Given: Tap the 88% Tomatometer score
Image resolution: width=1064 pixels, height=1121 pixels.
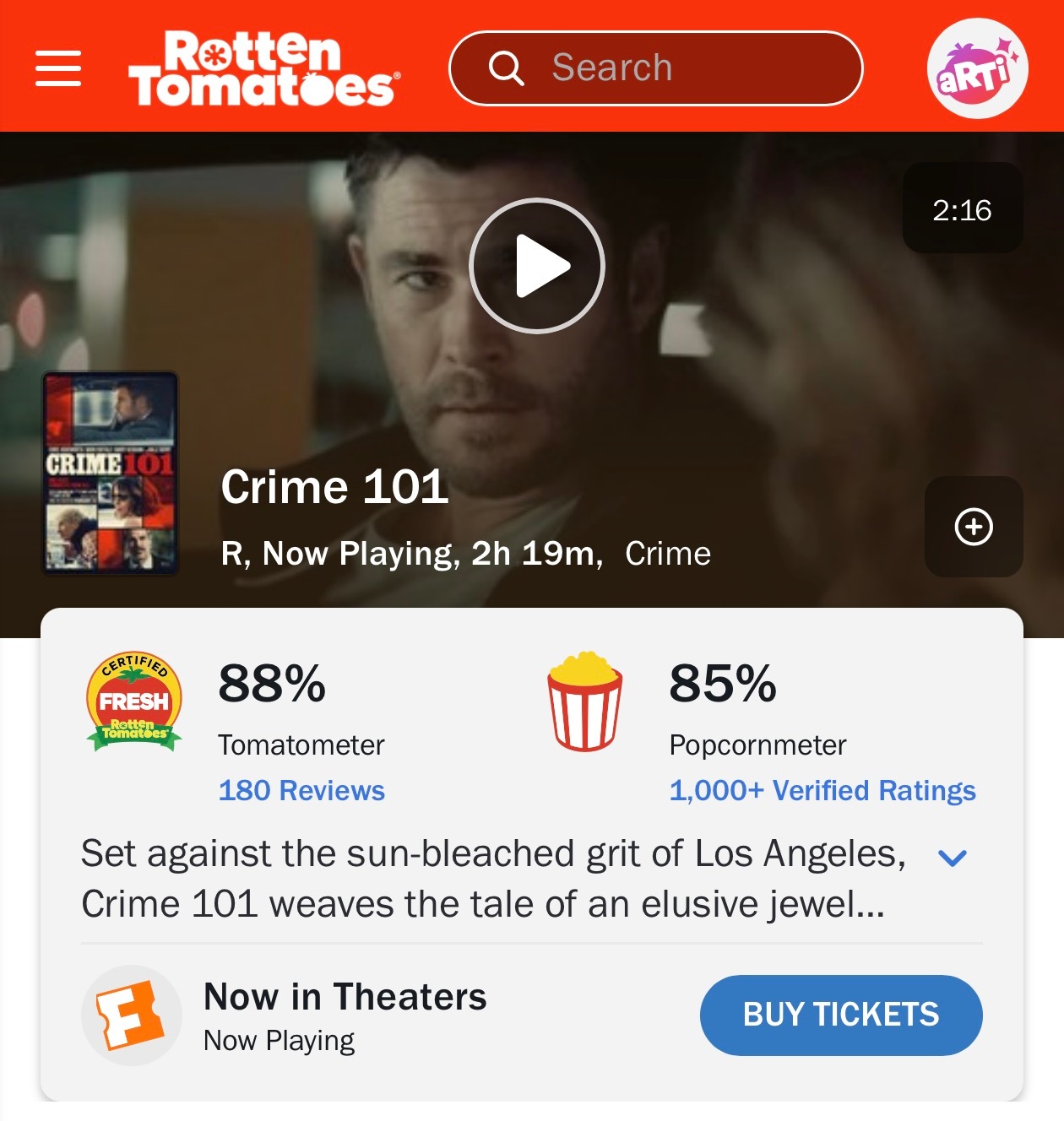Looking at the screenshot, I should tap(272, 683).
